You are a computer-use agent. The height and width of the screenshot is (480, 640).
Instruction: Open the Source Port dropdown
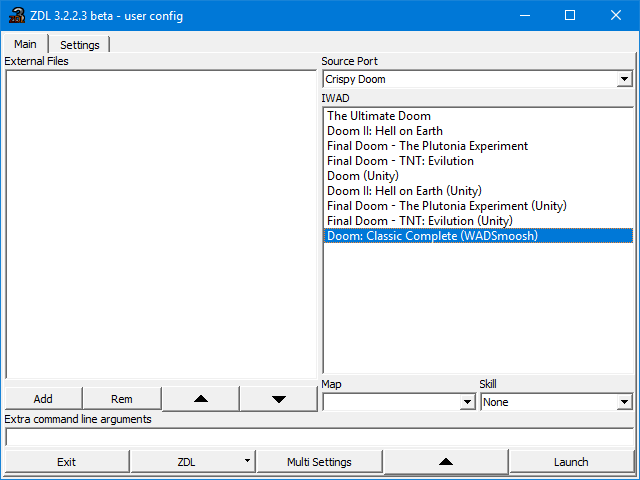click(624, 79)
